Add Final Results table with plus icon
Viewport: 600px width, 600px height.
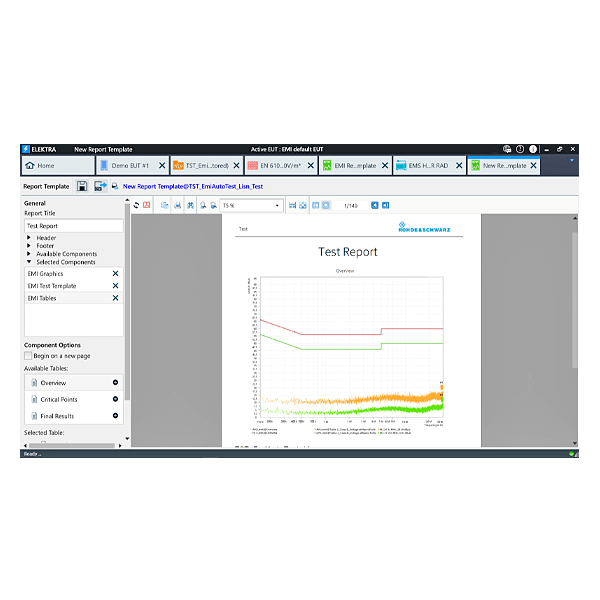(x=115, y=415)
